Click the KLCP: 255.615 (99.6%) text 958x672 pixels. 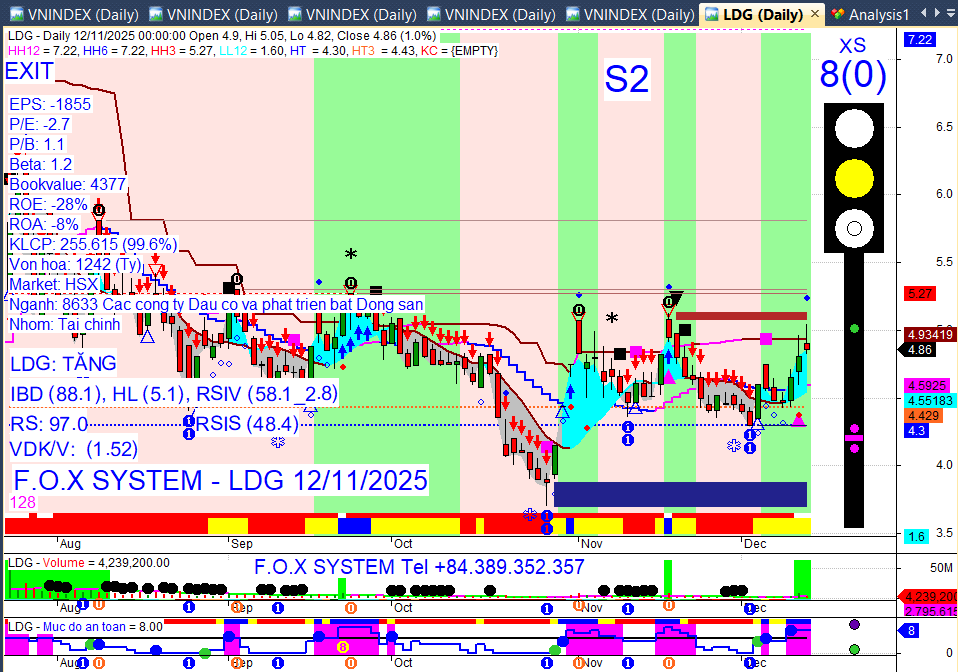pos(93,245)
